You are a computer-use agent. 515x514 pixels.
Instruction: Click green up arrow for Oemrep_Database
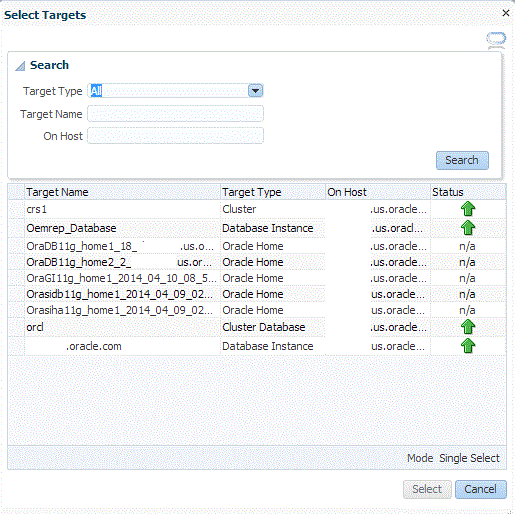coord(468,228)
